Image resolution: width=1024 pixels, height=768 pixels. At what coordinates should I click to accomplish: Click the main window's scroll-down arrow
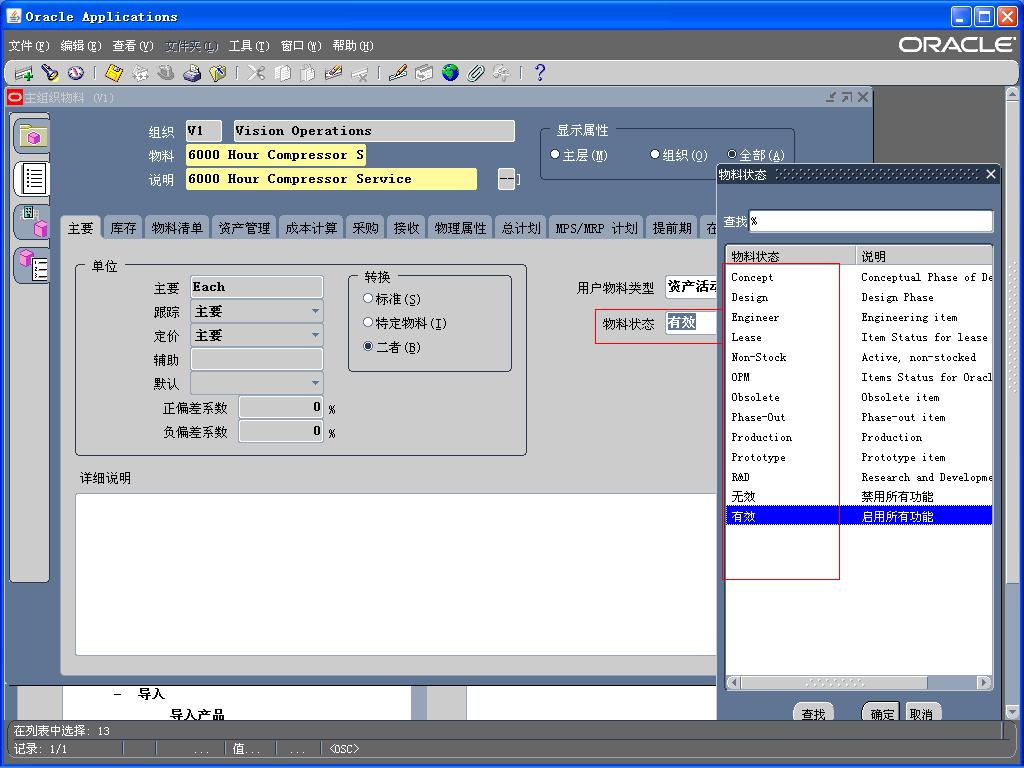tap(1012, 711)
